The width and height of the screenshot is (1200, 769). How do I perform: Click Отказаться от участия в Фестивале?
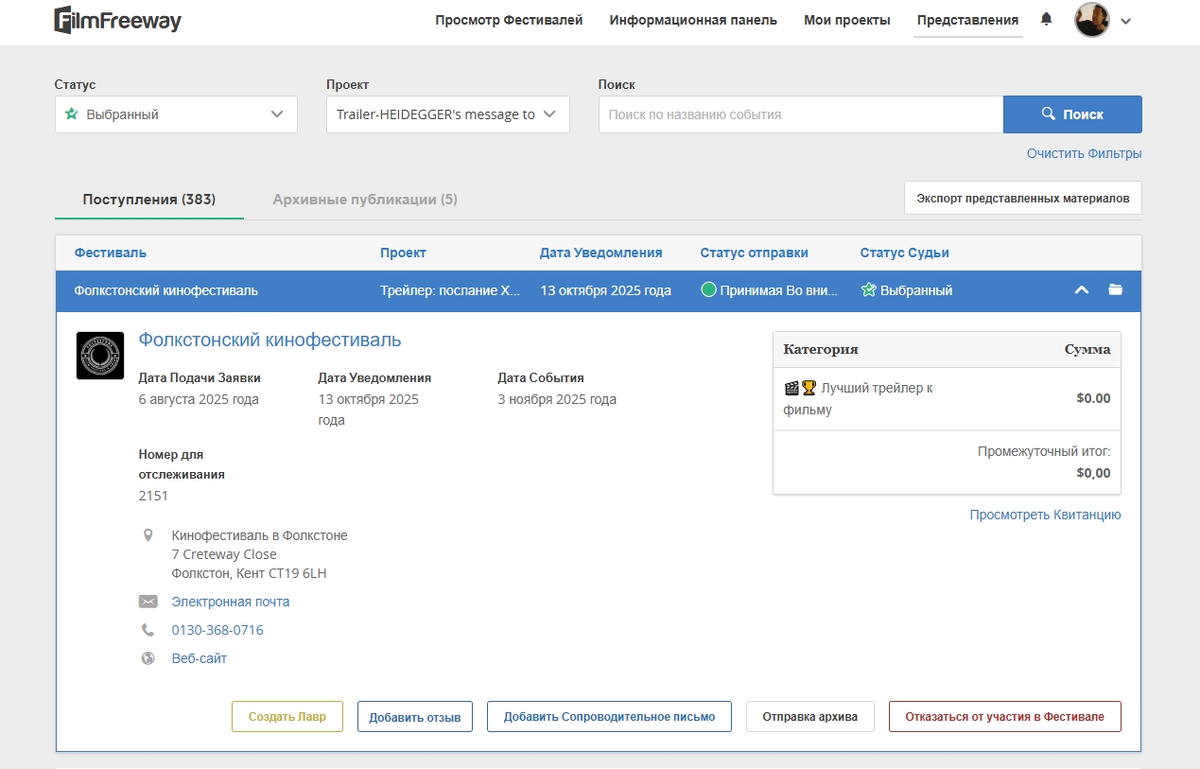click(1005, 717)
